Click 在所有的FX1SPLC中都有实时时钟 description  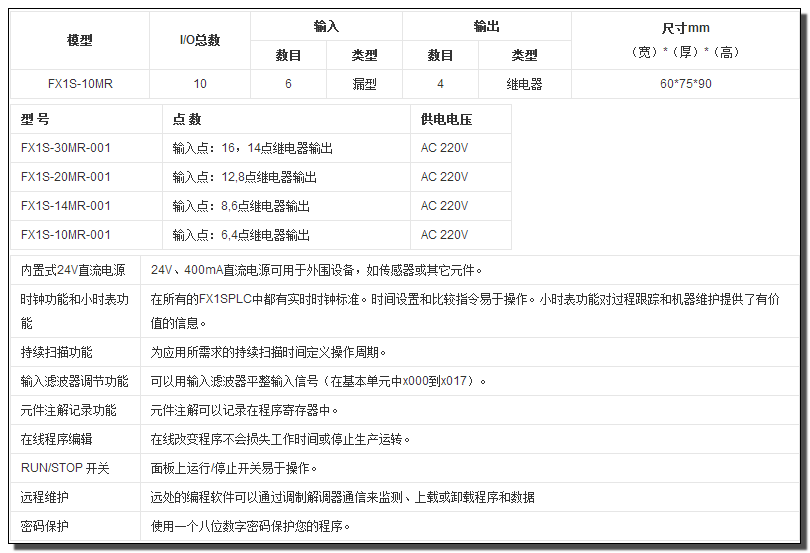pos(465,311)
